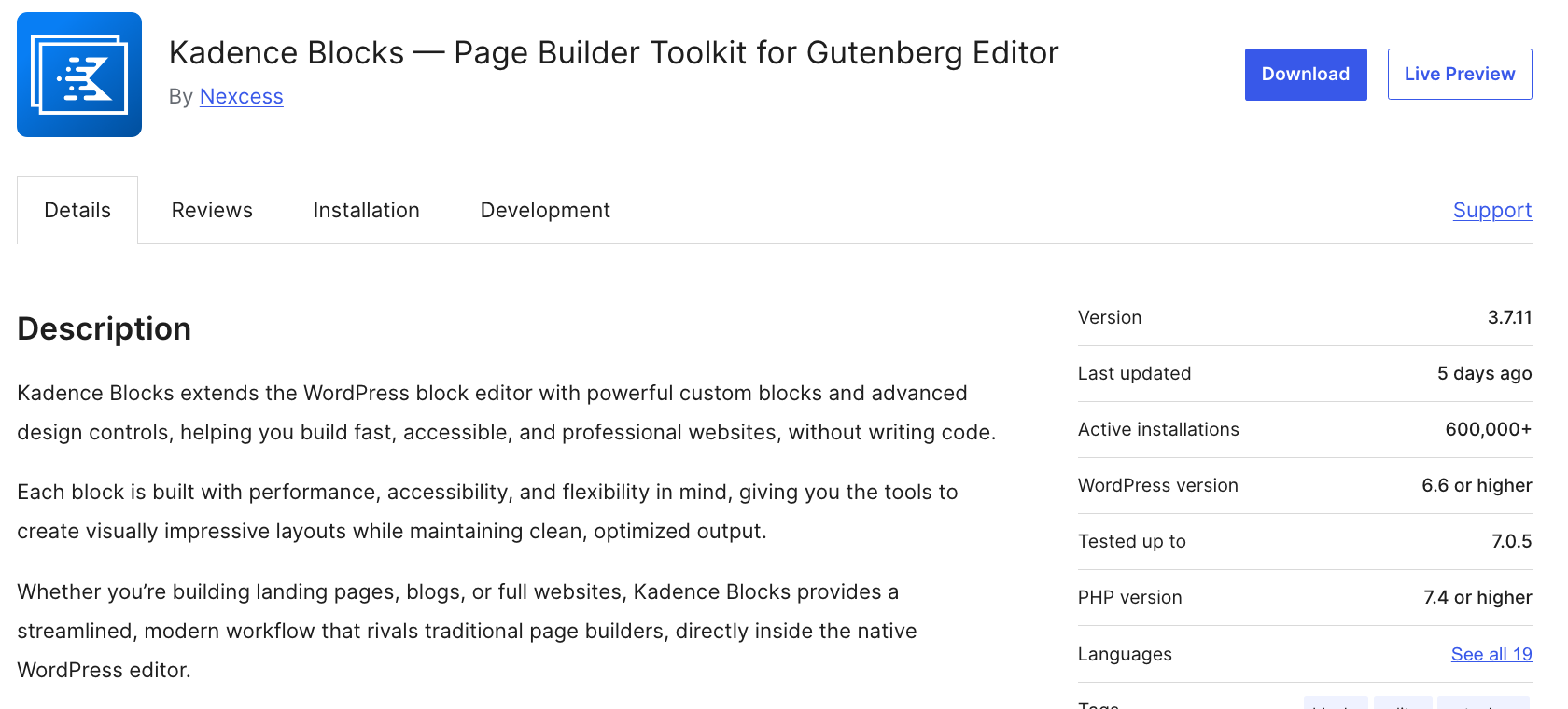Image resolution: width=1568 pixels, height=709 pixels.
Task: Click the paragraph starting 'Whether you're building'
Action: pyautogui.click(x=467, y=631)
